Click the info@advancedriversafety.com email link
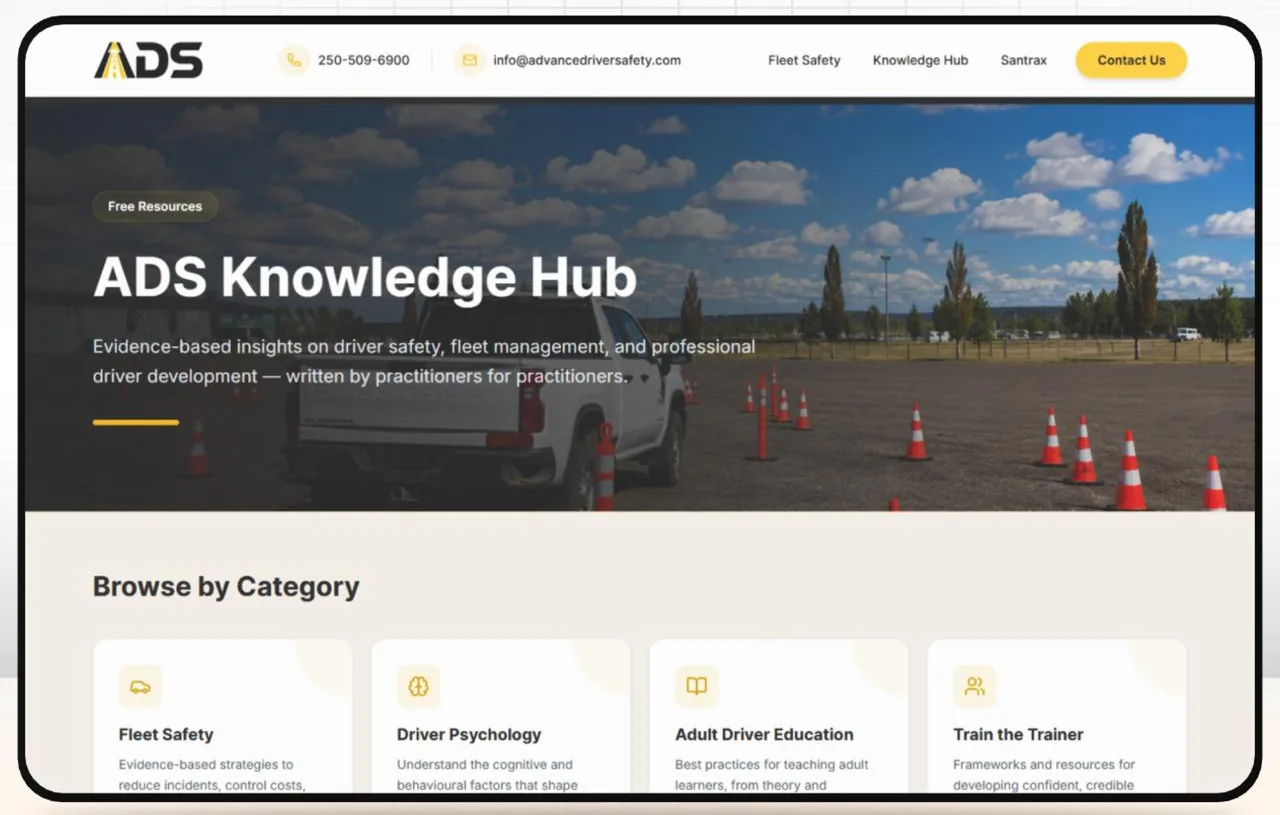Screen dimensions: 1280x815 point(587,60)
